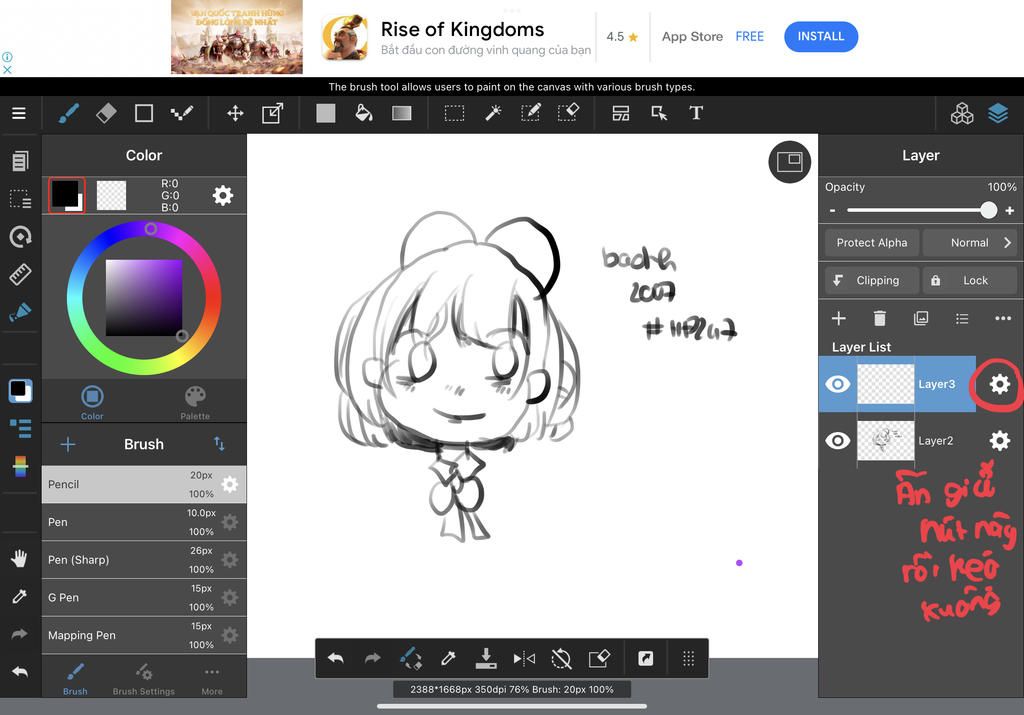Open the canvas navigator button

pyautogui.click(x=790, y=162)
